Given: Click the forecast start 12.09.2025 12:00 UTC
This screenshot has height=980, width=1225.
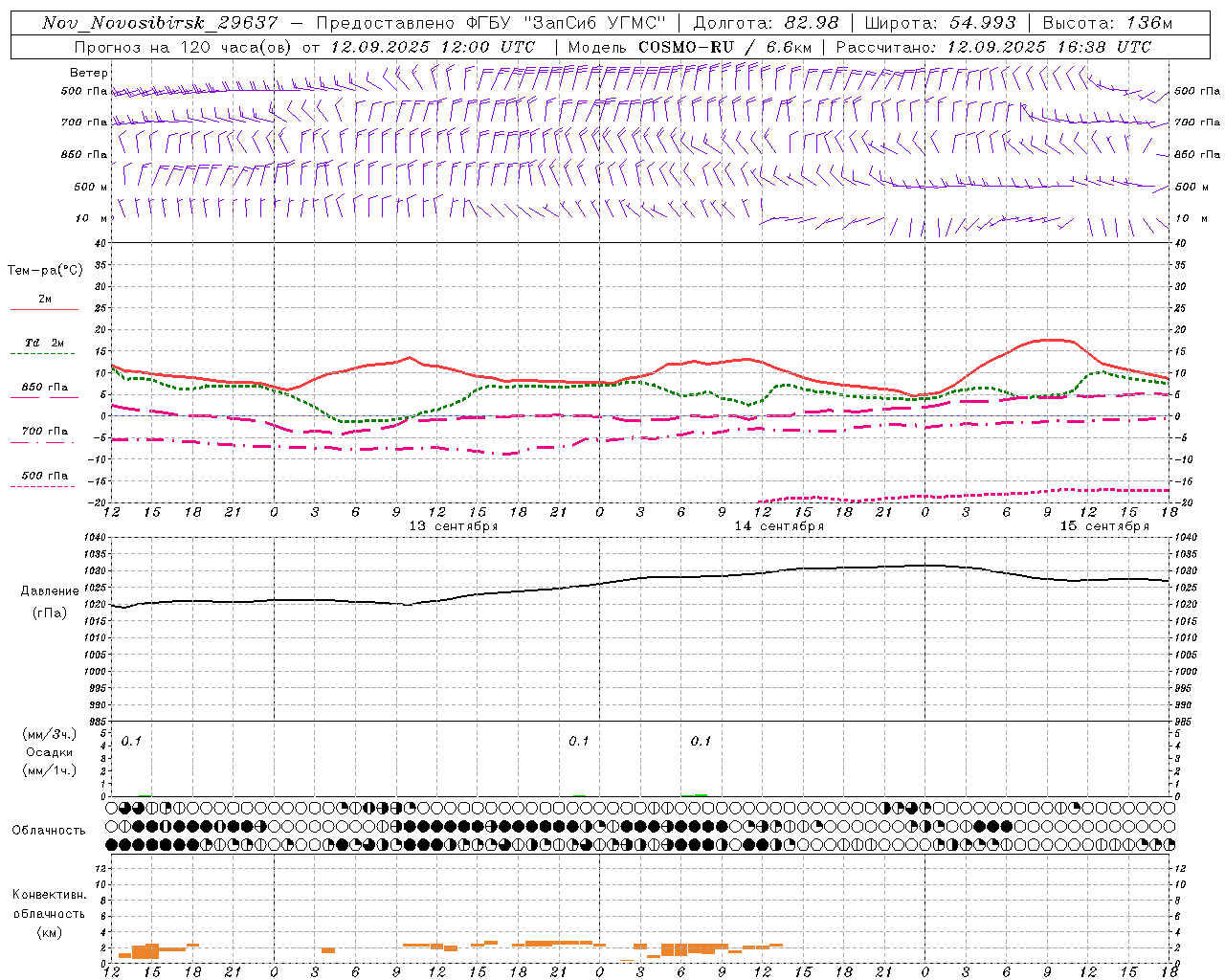Looking at the screenshot, I should 433,47.
